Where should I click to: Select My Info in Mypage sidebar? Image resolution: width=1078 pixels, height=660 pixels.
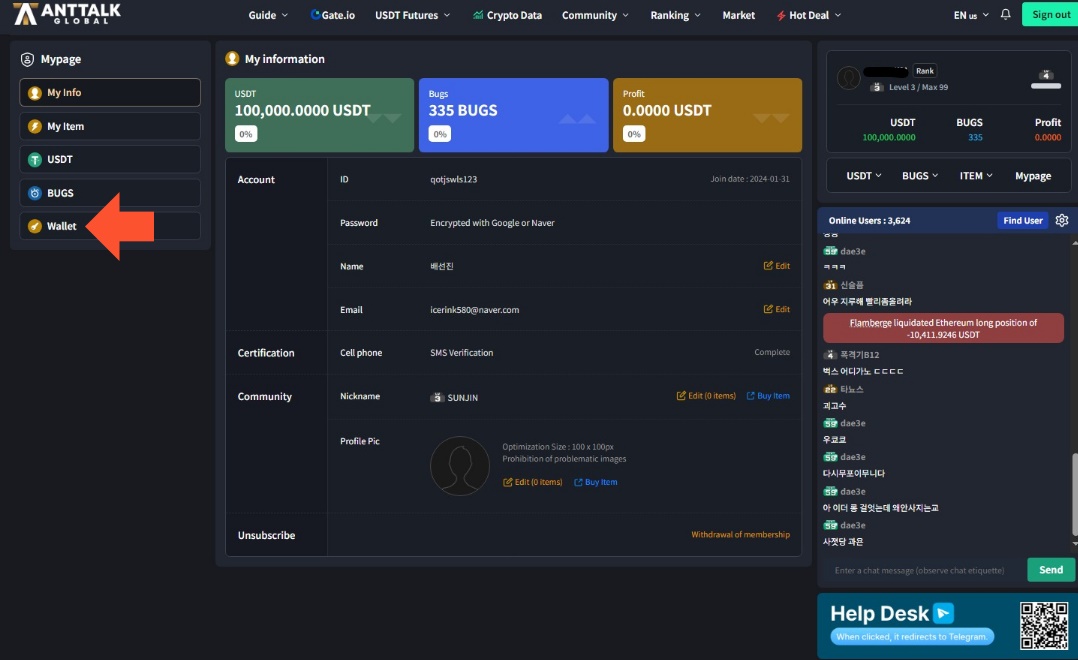[110, 93]
